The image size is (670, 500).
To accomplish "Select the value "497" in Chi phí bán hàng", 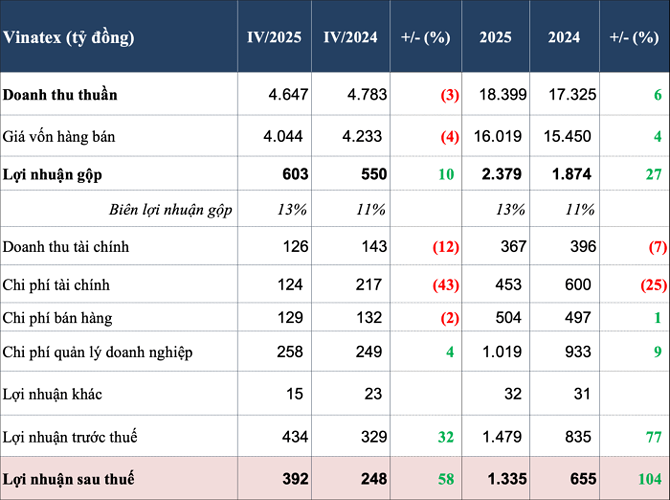I will pos(578,317).
